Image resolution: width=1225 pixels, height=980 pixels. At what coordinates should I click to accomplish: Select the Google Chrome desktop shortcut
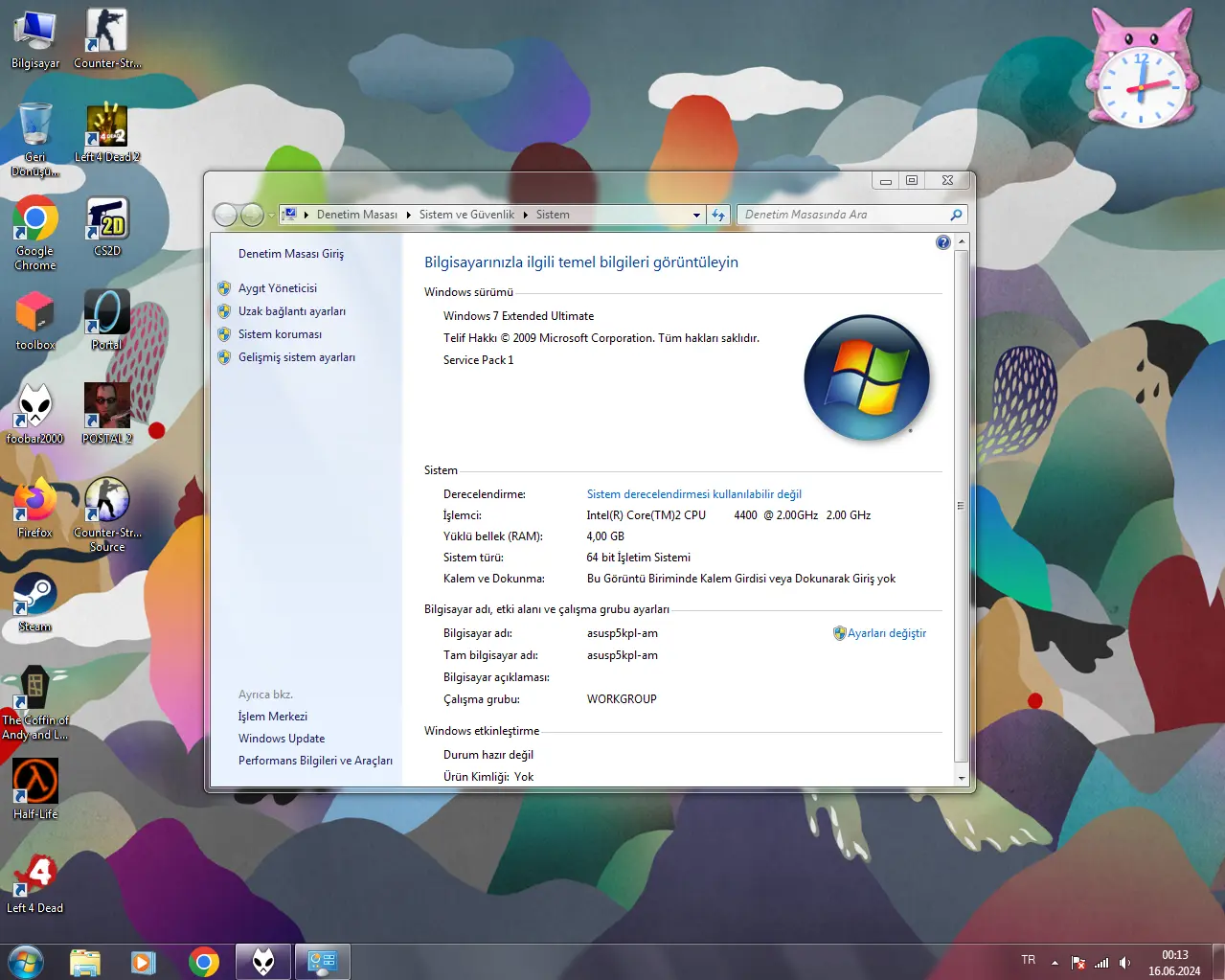click(x=35, y=233)
